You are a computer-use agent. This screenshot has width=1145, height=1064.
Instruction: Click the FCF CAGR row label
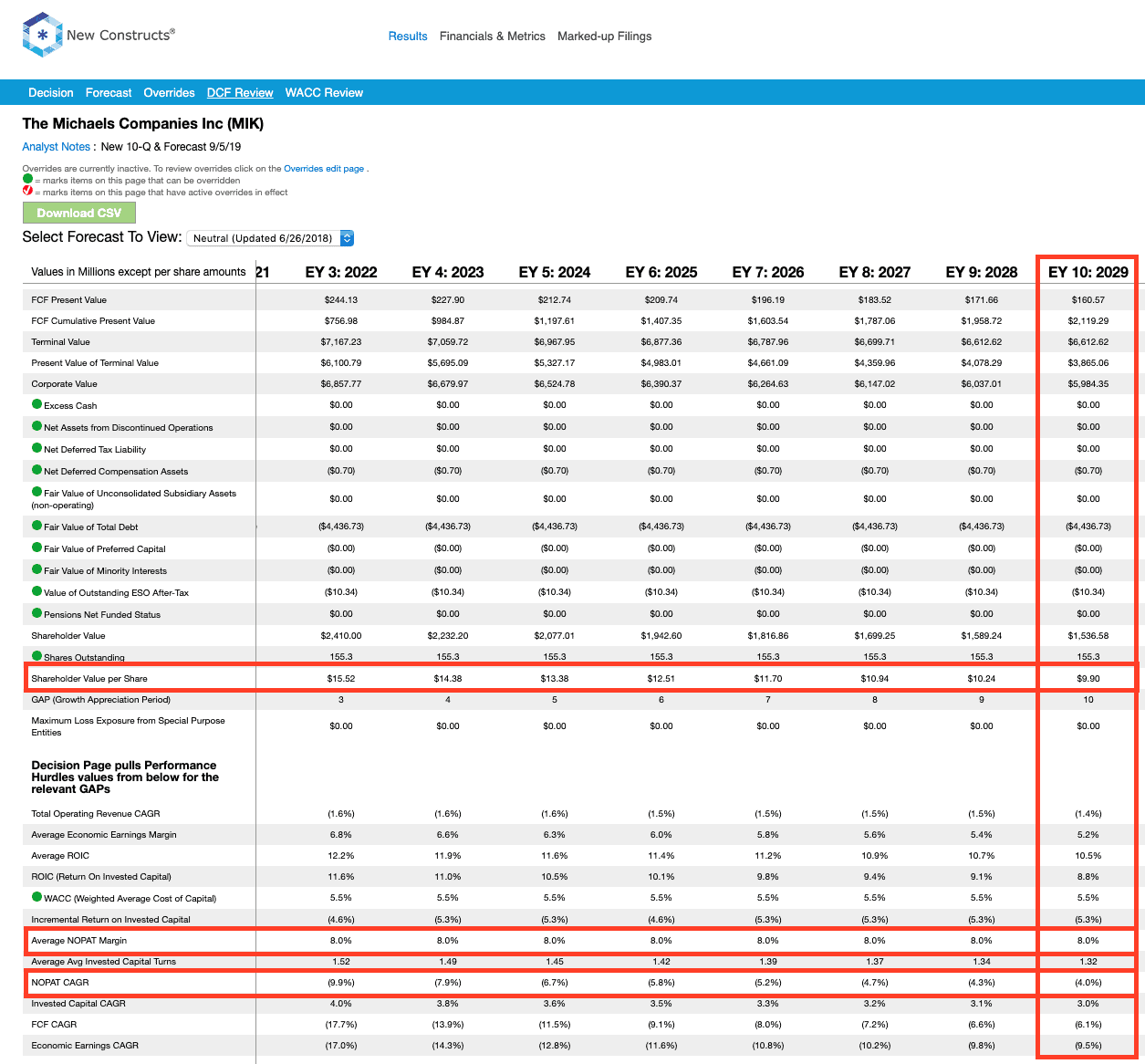pyautogui.click(x=54, y=1025)
